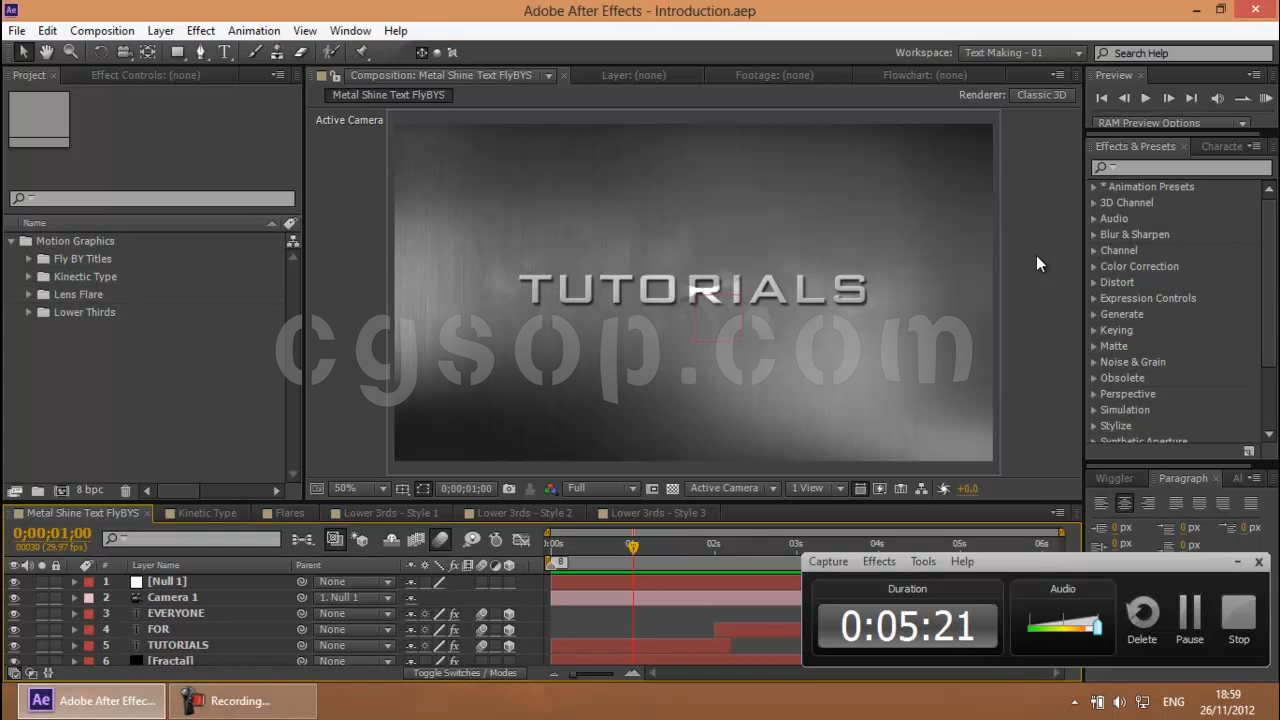Open the Animation menu
This screenshot has height=720, width=1280.
[x=254, y=31]
